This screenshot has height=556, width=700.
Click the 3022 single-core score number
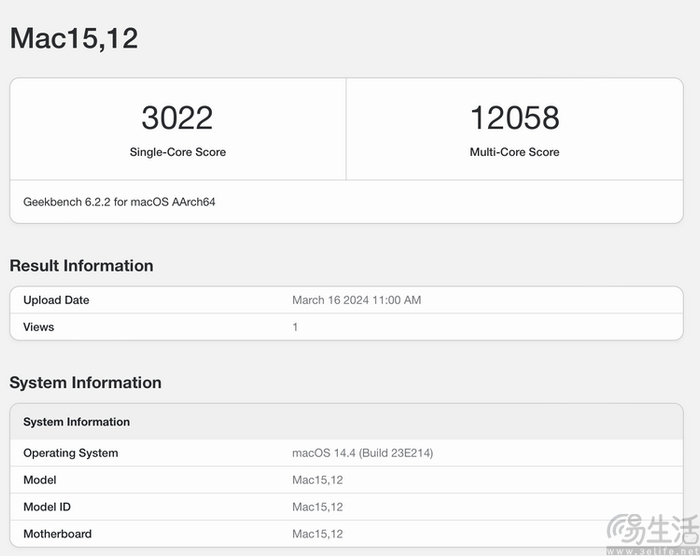177,118
